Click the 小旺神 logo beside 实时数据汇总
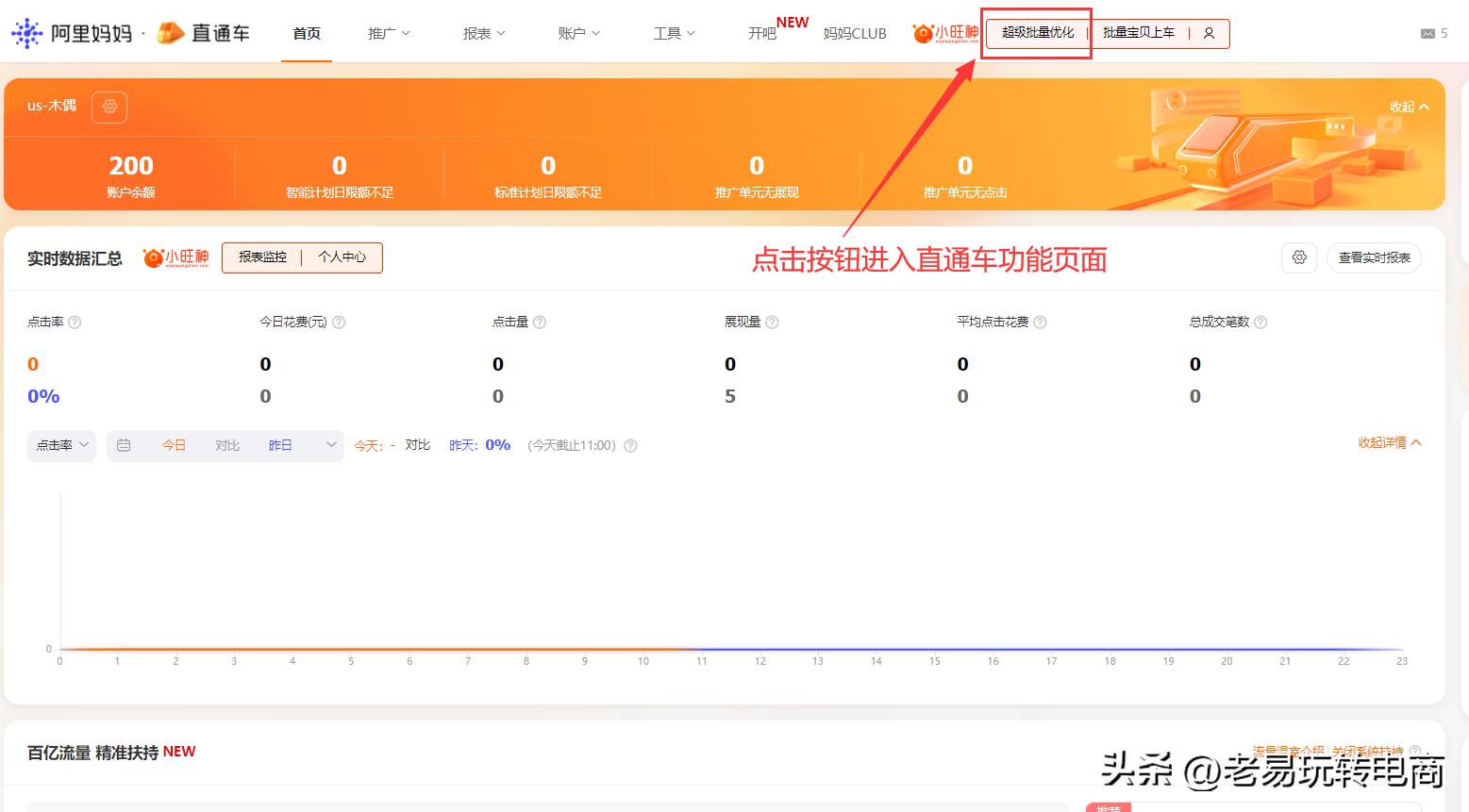Image resolution: width=1469 pixels, height=812 pixels. coord(175,257)
